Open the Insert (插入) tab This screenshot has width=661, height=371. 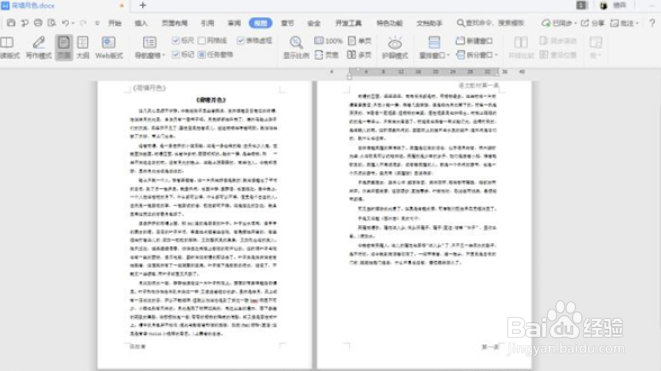coord(141,23)
